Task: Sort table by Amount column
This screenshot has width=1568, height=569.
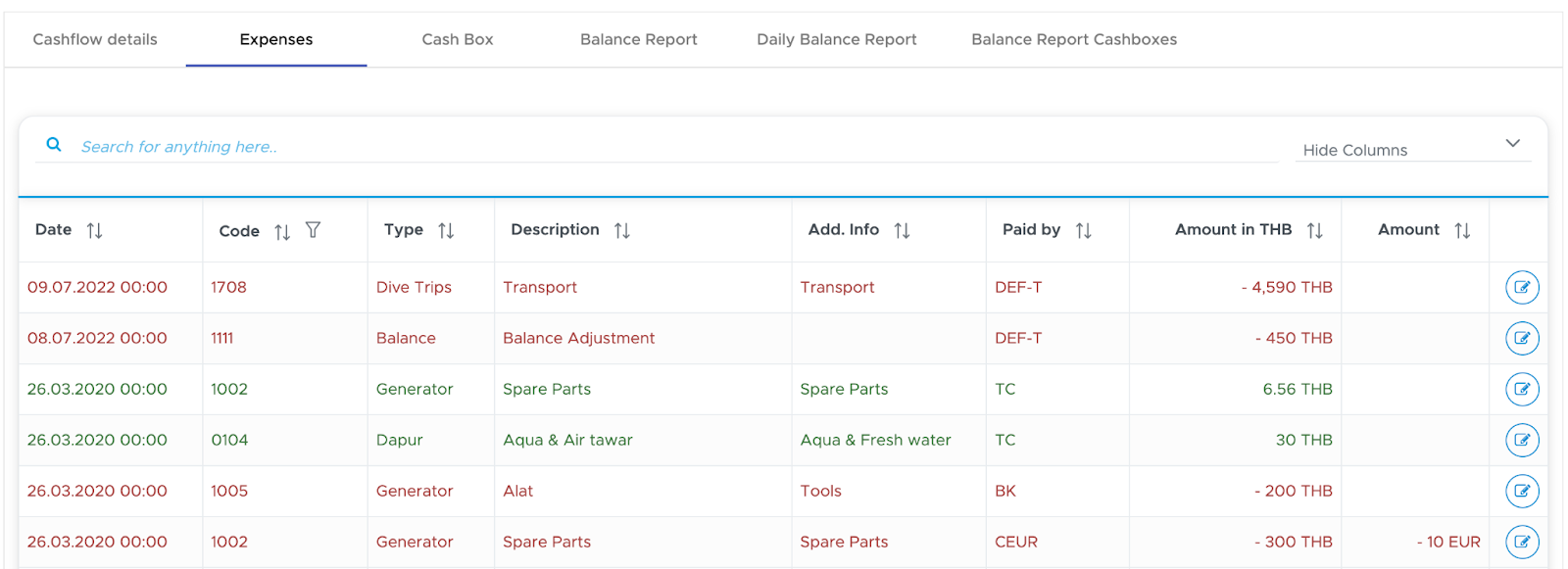Action: pyautogui.click(x=1462, y=230)
